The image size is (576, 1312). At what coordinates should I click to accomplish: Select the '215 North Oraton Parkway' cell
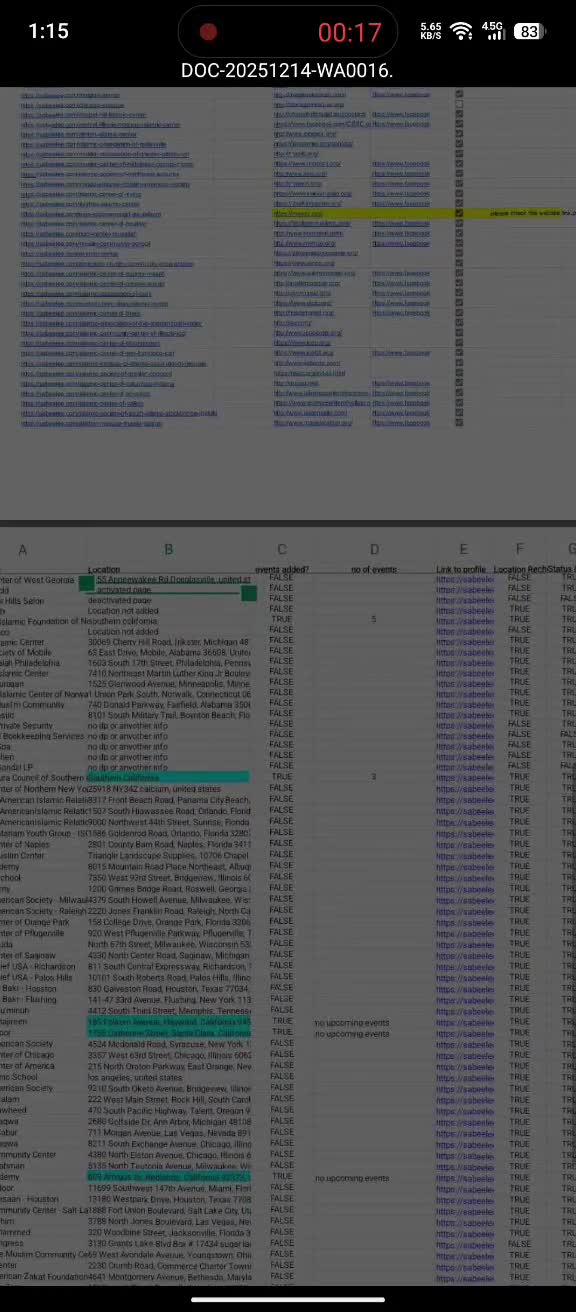click(168, 1066)
